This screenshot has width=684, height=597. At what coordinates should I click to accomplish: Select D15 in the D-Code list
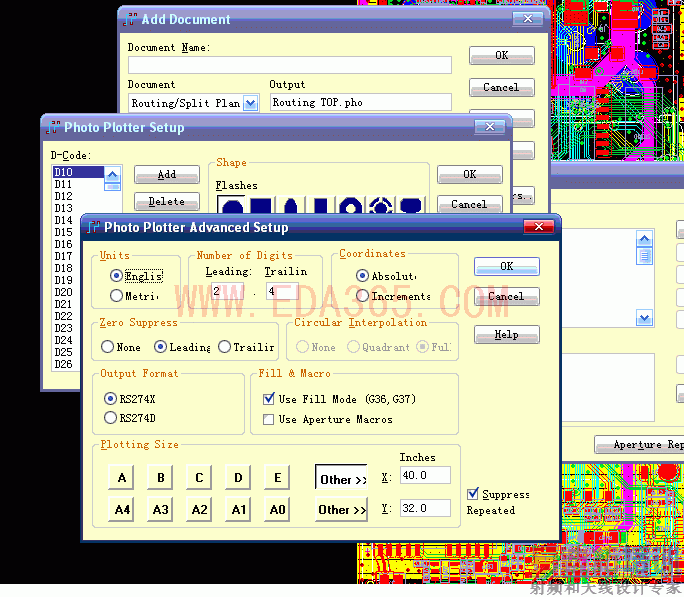click(64, 232)
